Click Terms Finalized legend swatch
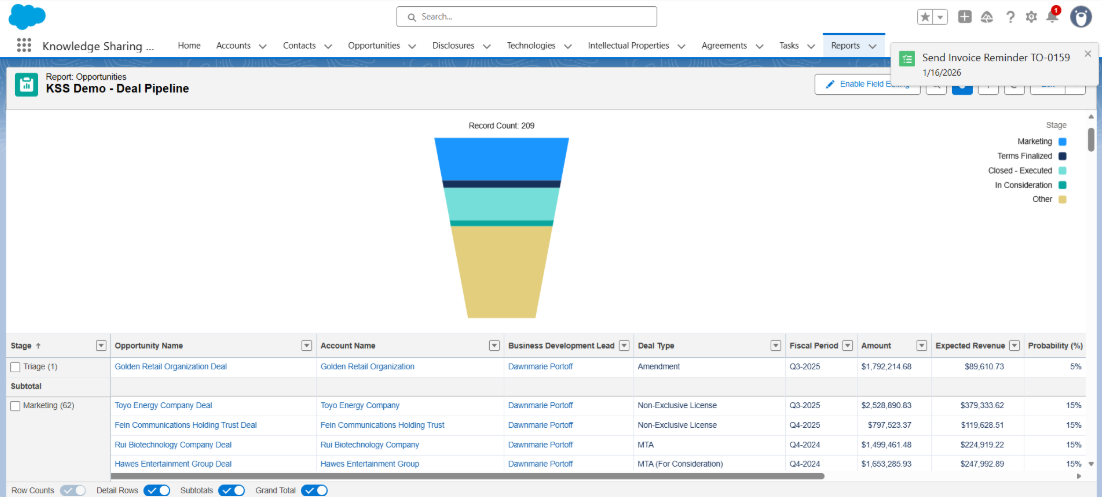 pos(1063,156)
